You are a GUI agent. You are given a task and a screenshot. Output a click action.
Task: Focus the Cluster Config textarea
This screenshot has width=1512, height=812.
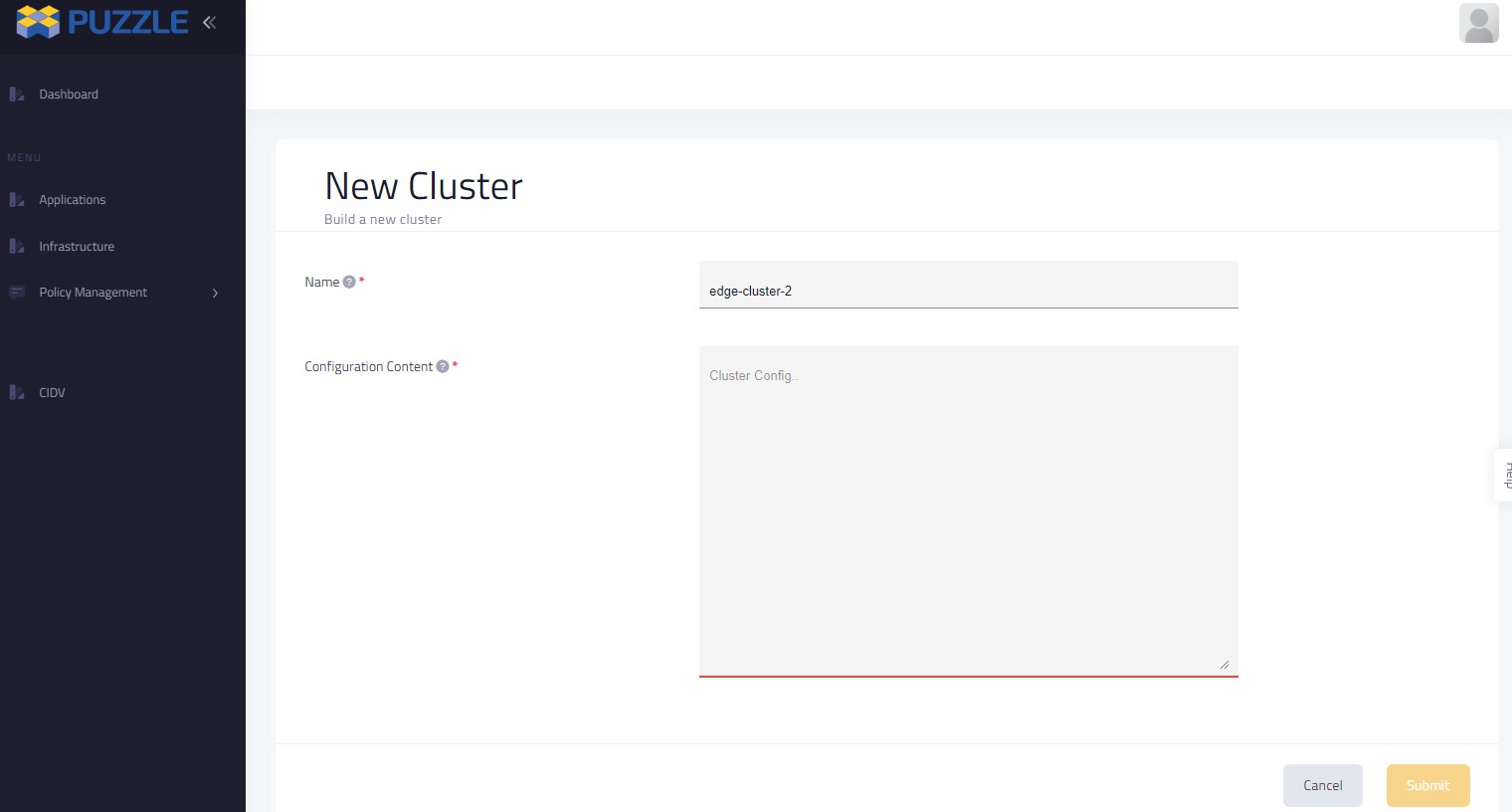coord(969,510)
